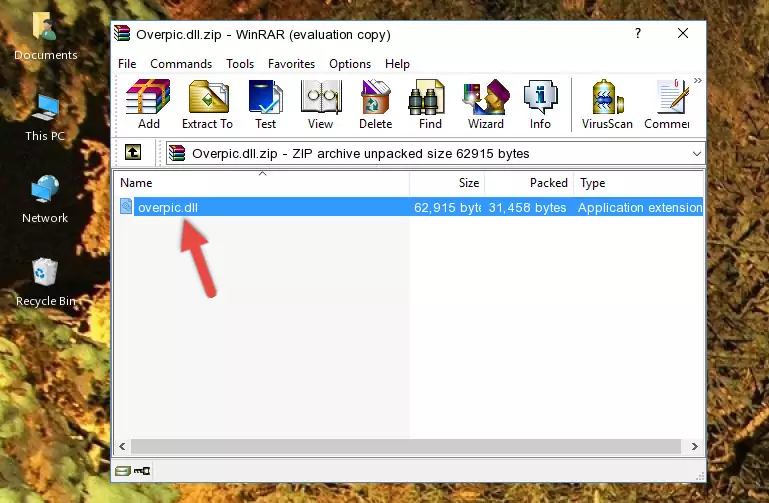The height and width of the screenshot is (503, 769).
Task: Run the Test archive tool
Action: pos(265,104)
